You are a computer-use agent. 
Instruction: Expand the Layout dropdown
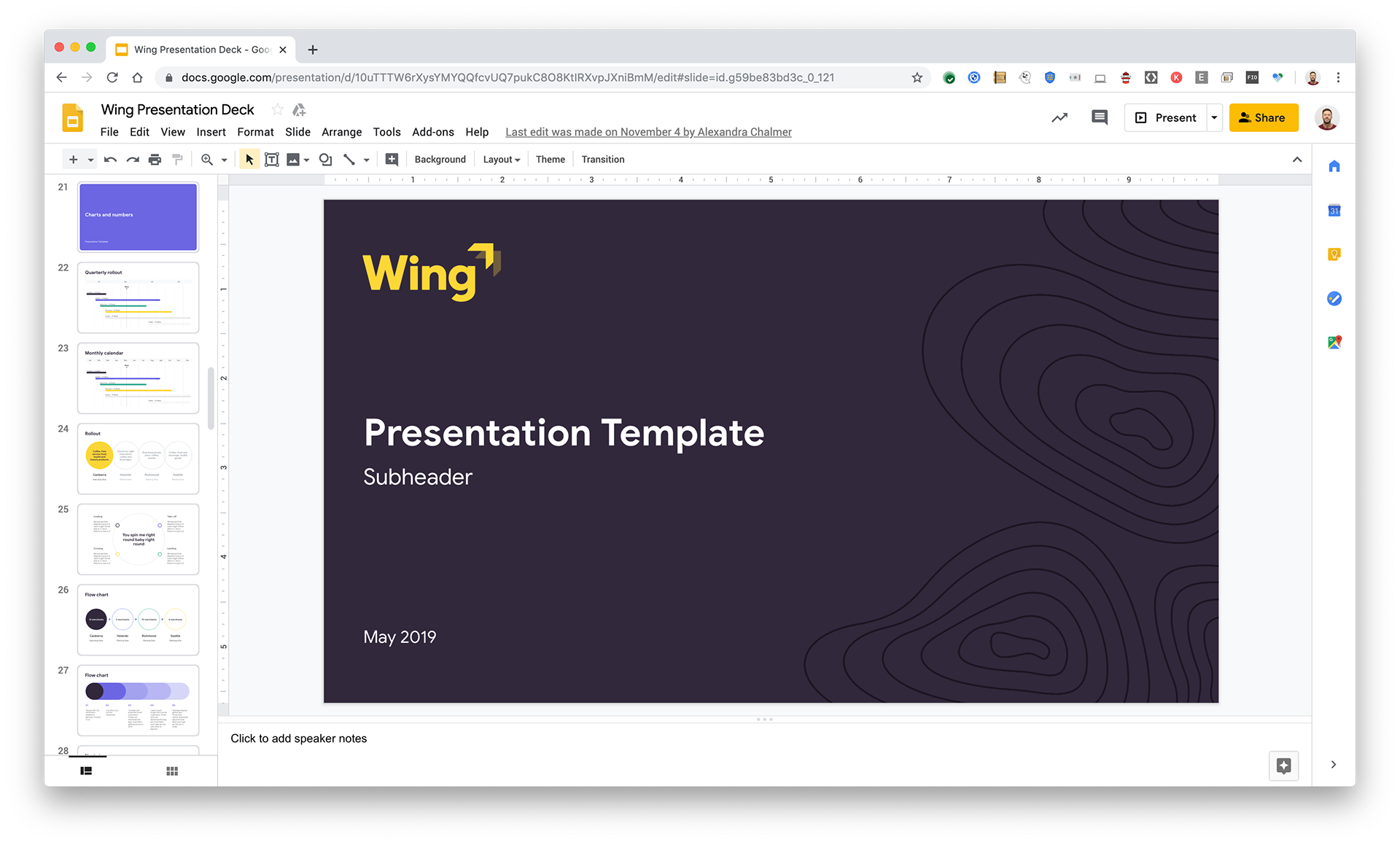(x=502, y=160)
